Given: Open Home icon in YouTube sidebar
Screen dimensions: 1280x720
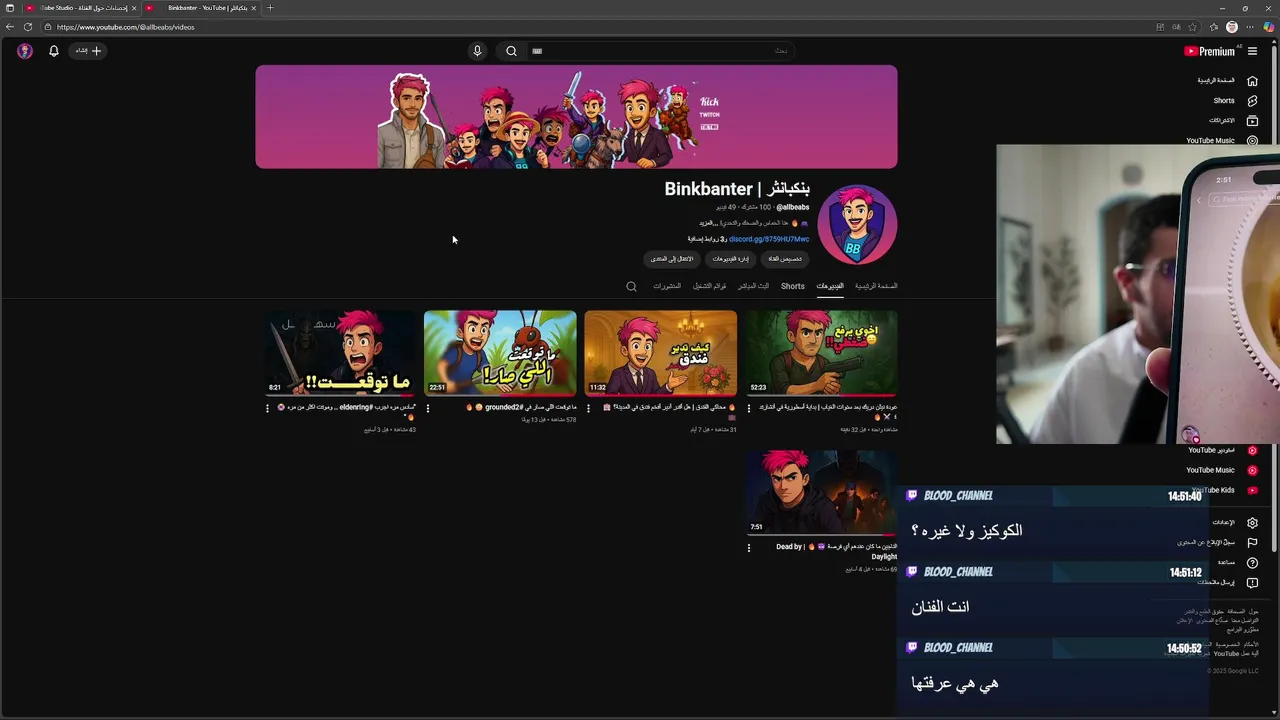Looking at the screenshot, I should pyautogui.click(x=1252, y=80).
